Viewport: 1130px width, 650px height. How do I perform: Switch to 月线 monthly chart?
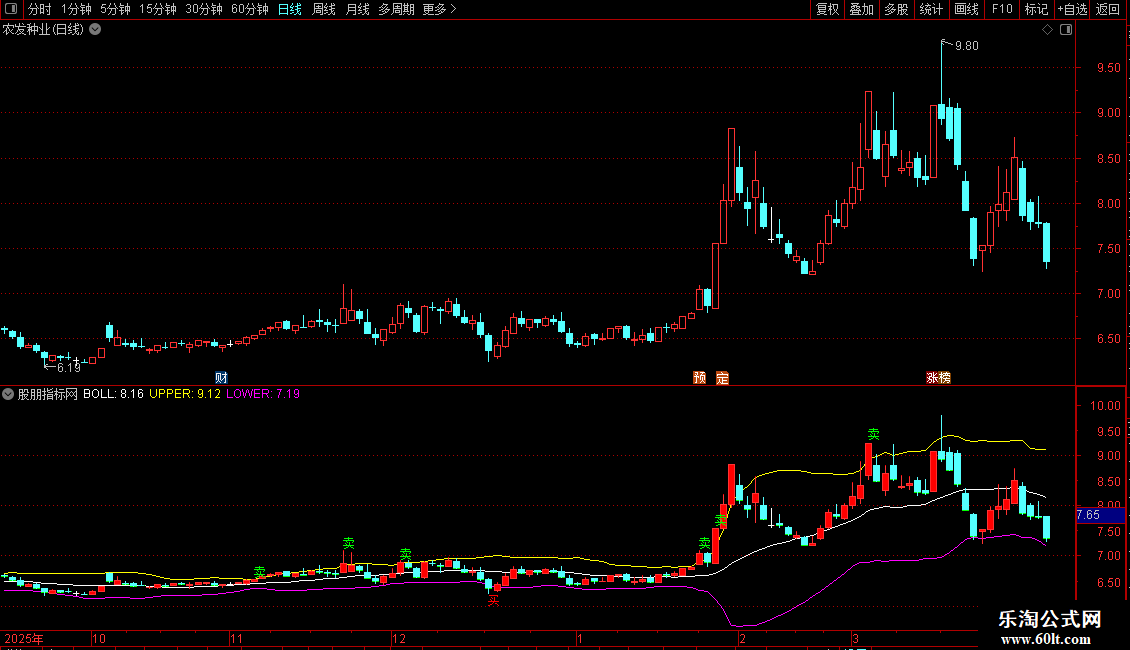coord(357,9)
